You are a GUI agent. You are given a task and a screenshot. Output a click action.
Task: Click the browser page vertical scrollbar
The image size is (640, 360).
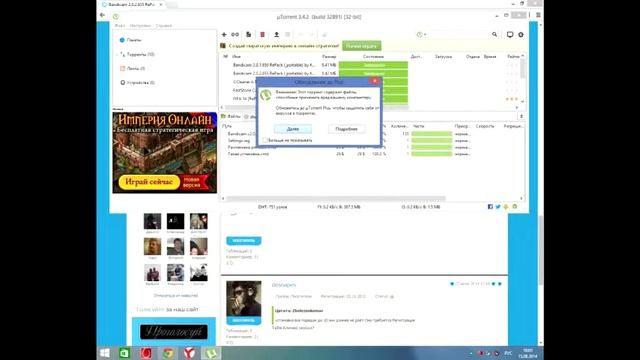541,251
